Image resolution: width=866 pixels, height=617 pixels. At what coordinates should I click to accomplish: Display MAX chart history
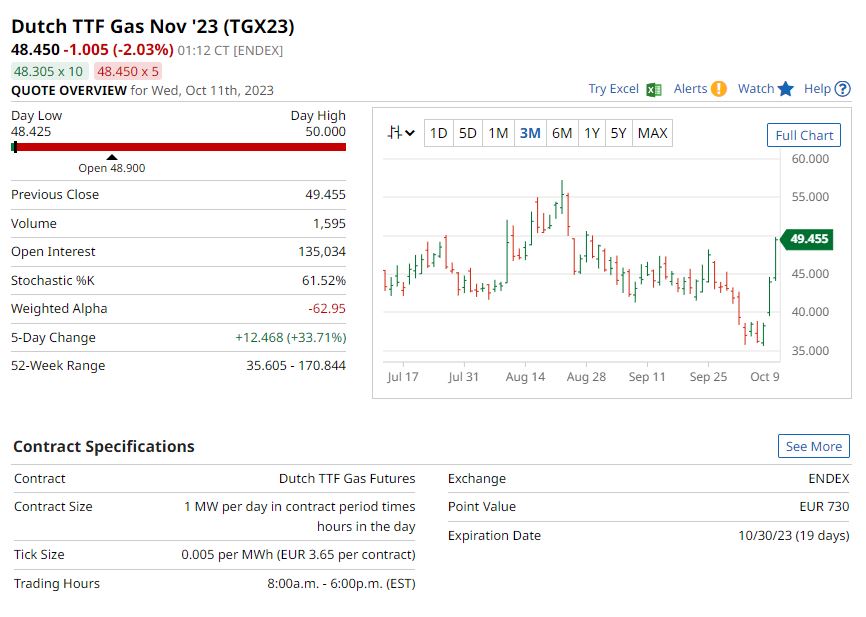click(x=652, y=133)
